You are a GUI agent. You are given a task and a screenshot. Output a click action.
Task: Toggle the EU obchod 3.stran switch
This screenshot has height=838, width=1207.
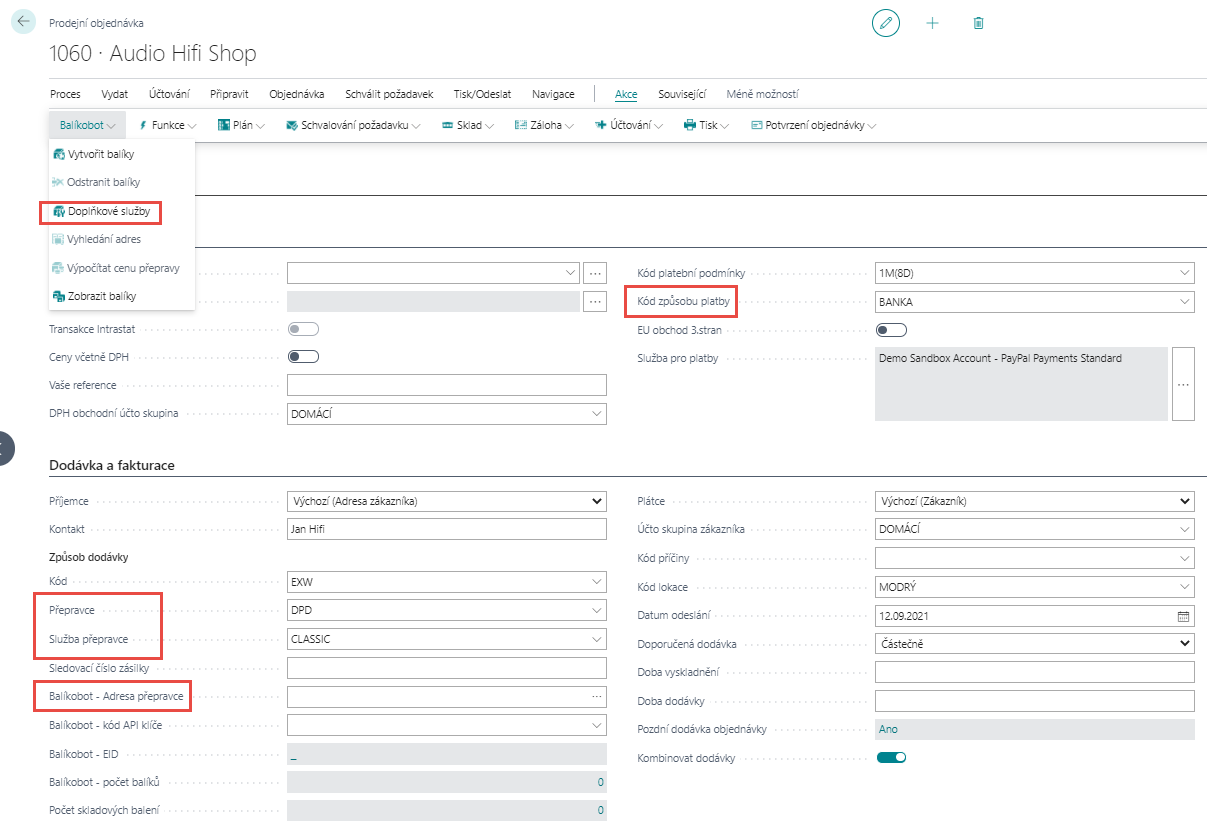click(891, 330)
